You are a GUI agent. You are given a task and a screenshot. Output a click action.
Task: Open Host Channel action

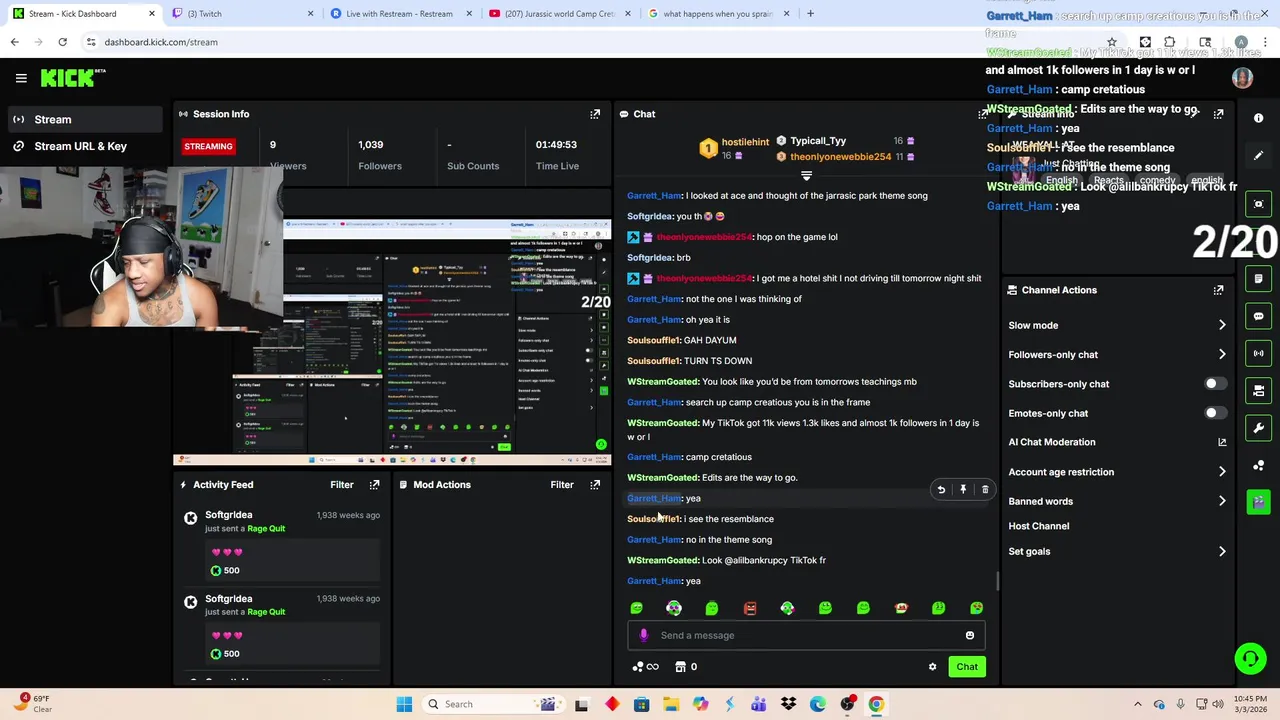pyautogui.click(x=1039, y=526)
